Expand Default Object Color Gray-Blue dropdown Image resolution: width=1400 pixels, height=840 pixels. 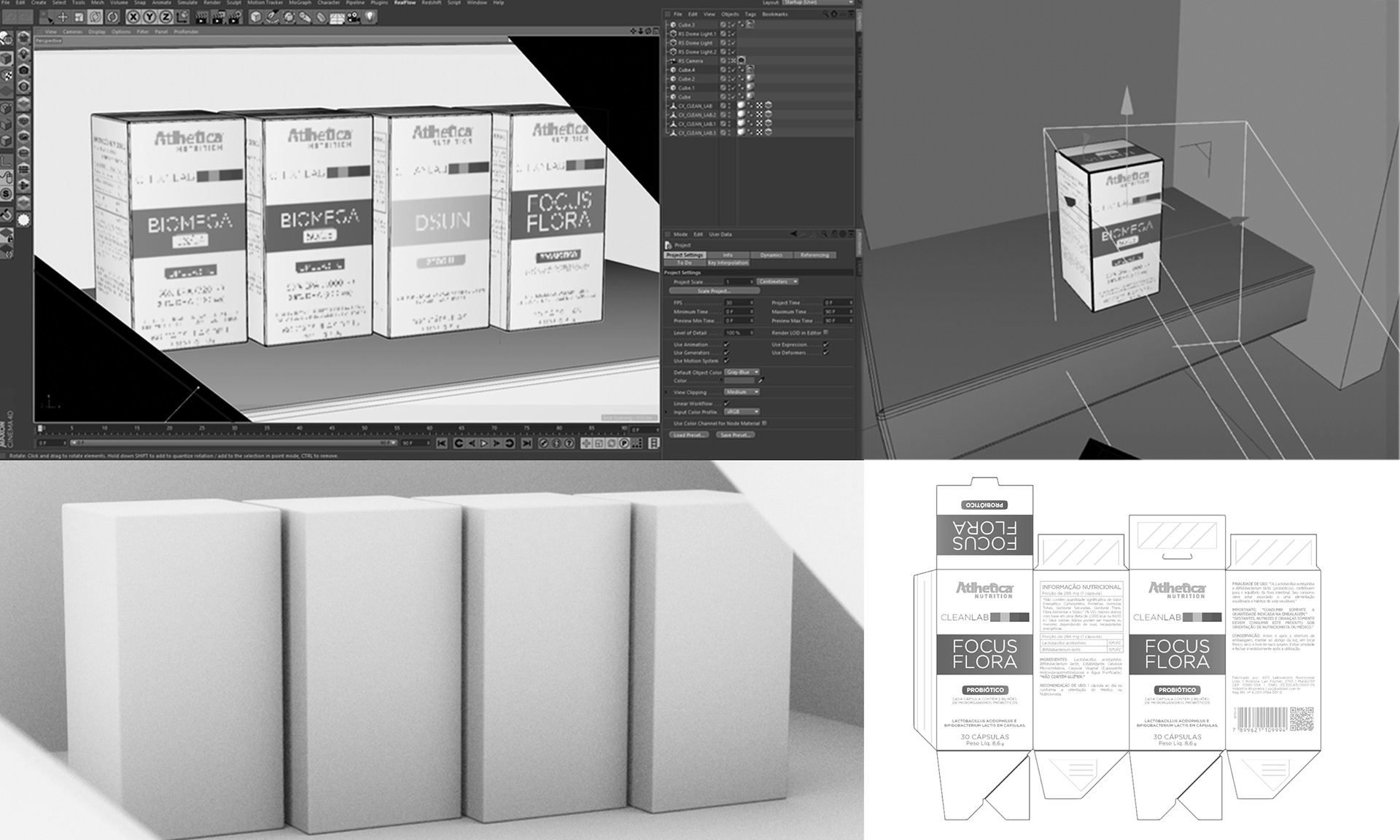coord(742,372)
